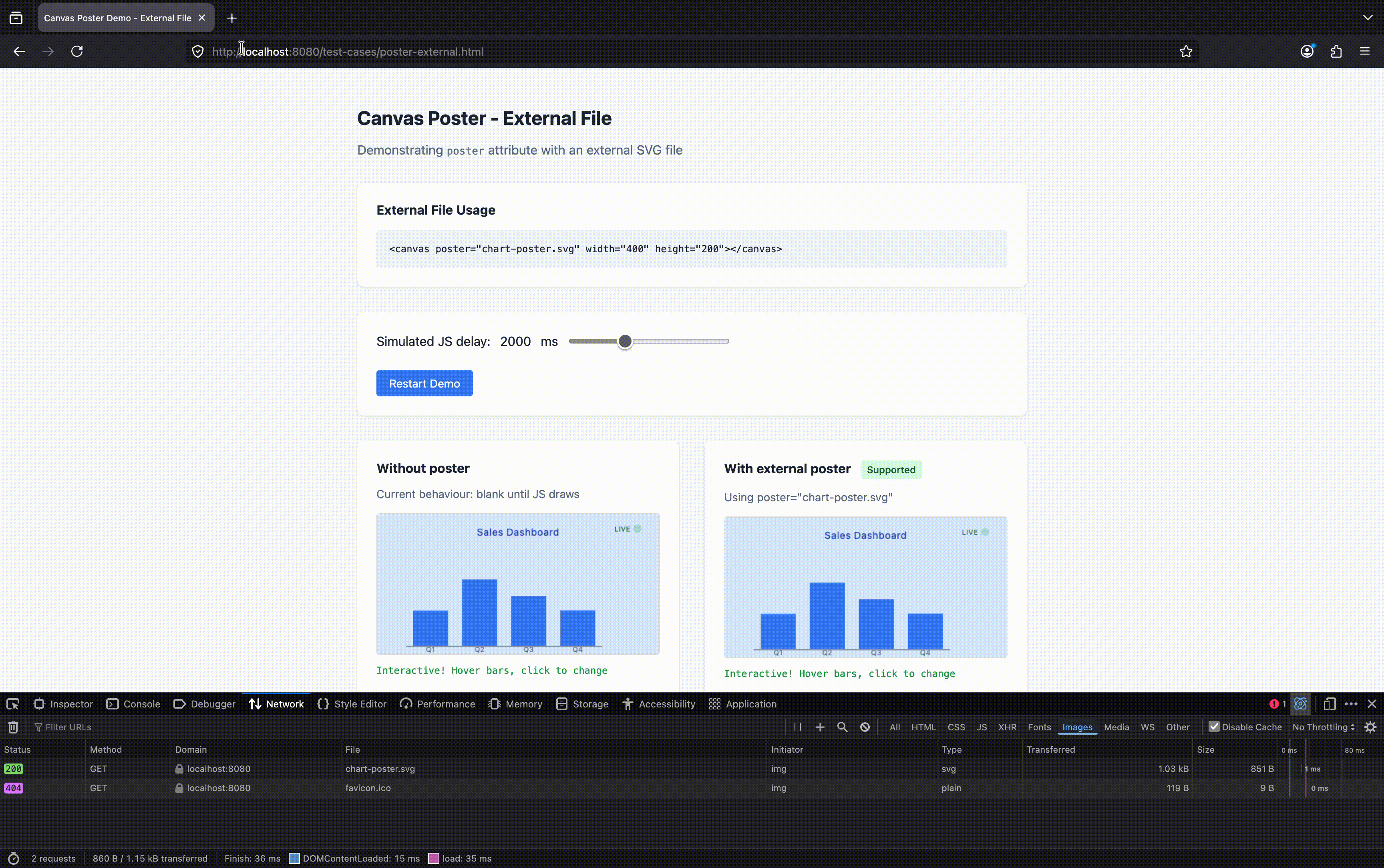This screenshot has height=868, width=1384.
Task: Select the chart-poster.svg request row
Action: 380,769
